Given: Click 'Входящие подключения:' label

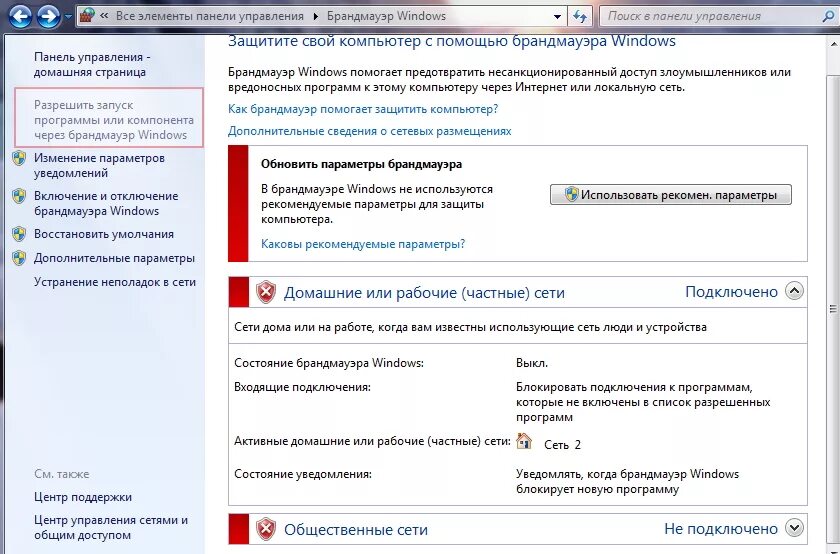Looking at the screenshot, I should 302,387.
